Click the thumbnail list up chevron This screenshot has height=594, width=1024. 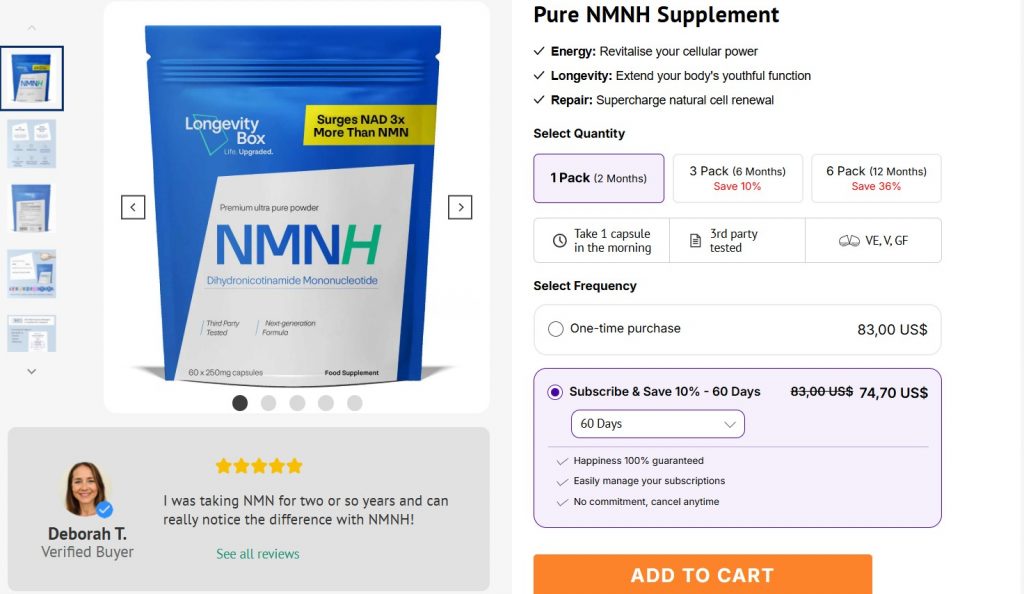(31, 28)
